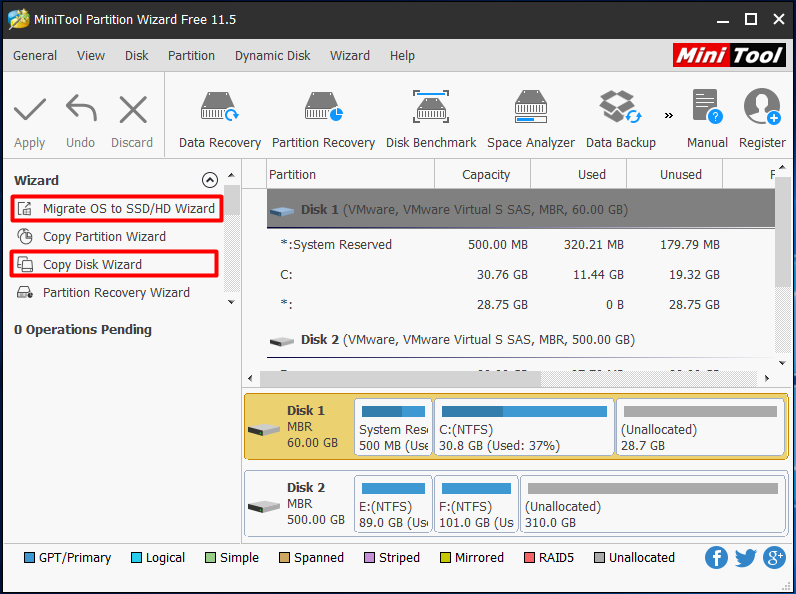The image size is (796, 594).
Task: Click the Copy Partition Wizard icon
Action: coord(25,237)
